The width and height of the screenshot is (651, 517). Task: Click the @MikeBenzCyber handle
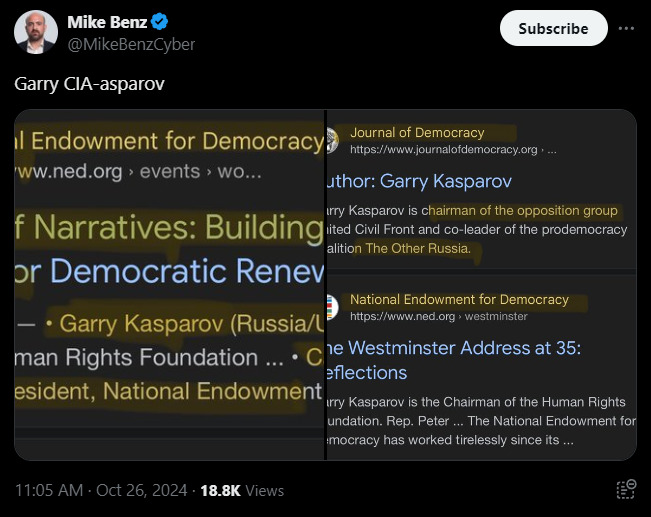pyautogui.click(x=130, y=44)
